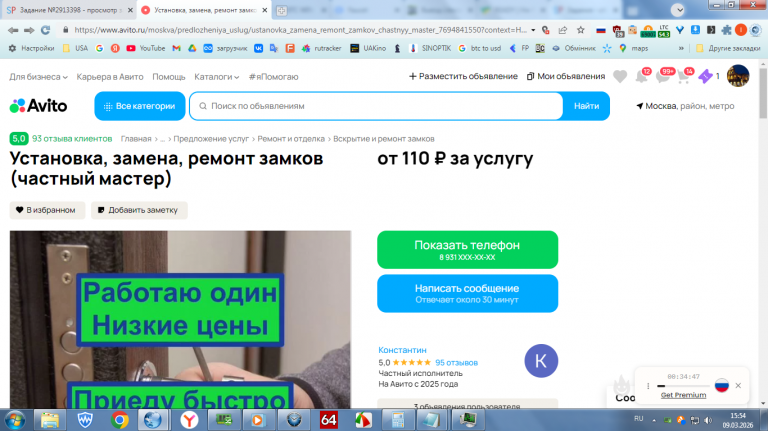The width and height of the screenshot is (768, 431).
Task: Open the SINOPTIK weather bookmark
Action: tap(430, 48)
